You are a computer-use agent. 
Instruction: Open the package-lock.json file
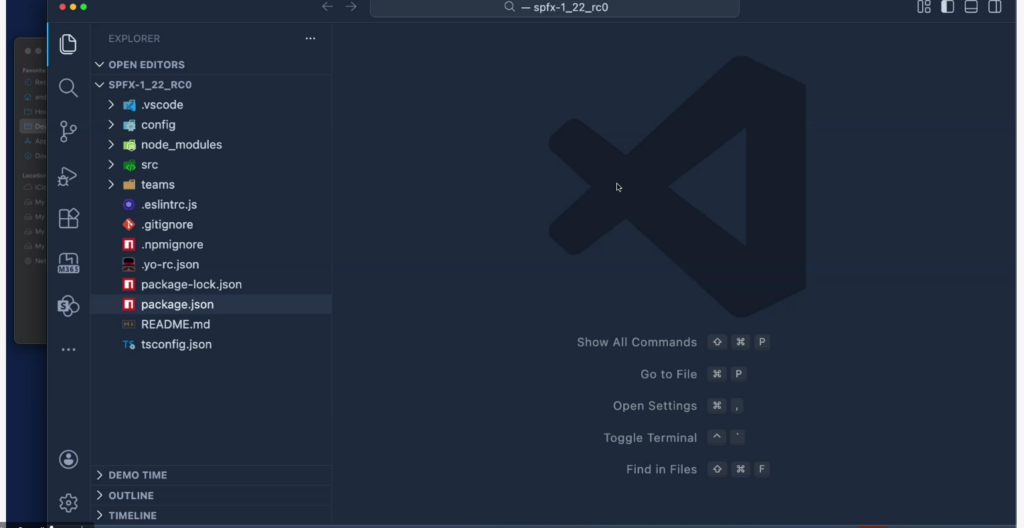point(211,284)
